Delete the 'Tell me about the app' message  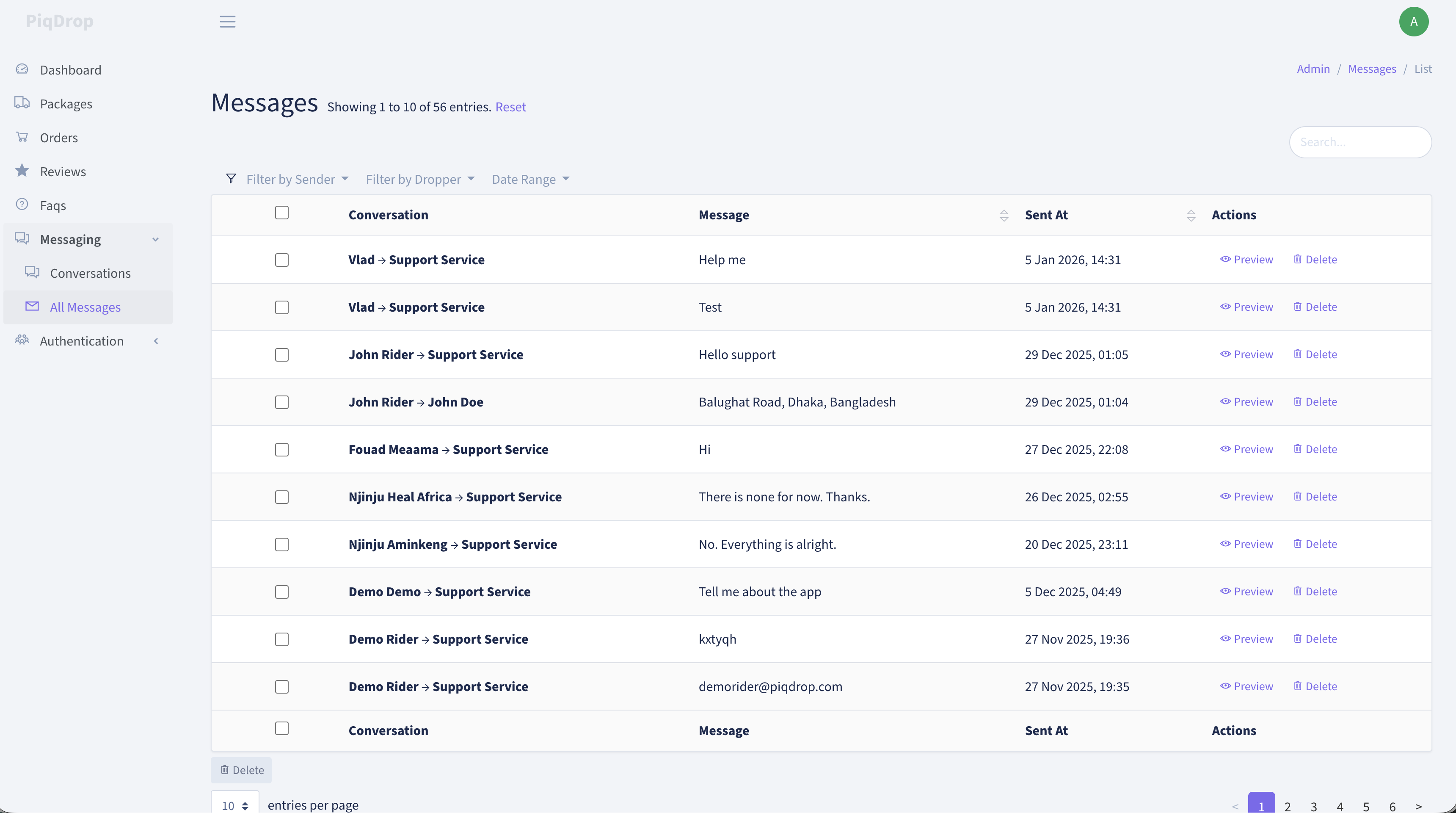[1315, 592]
